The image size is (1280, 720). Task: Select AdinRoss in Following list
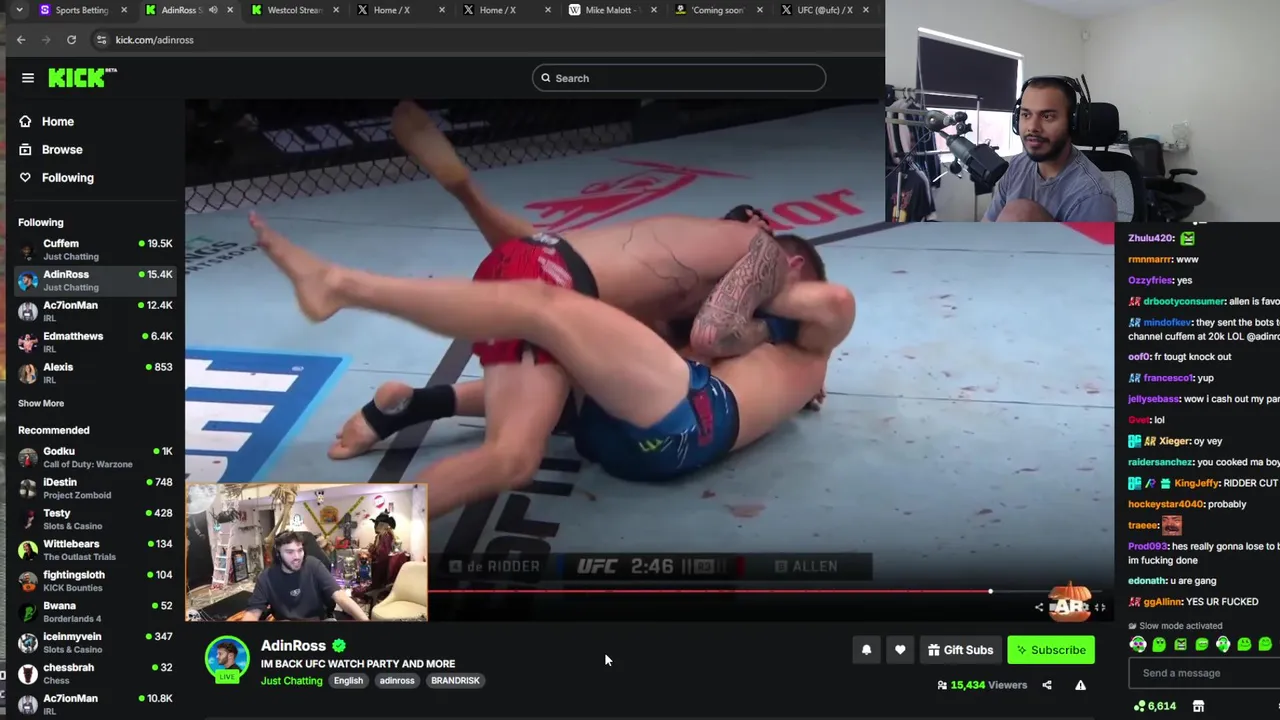(95, 280)
